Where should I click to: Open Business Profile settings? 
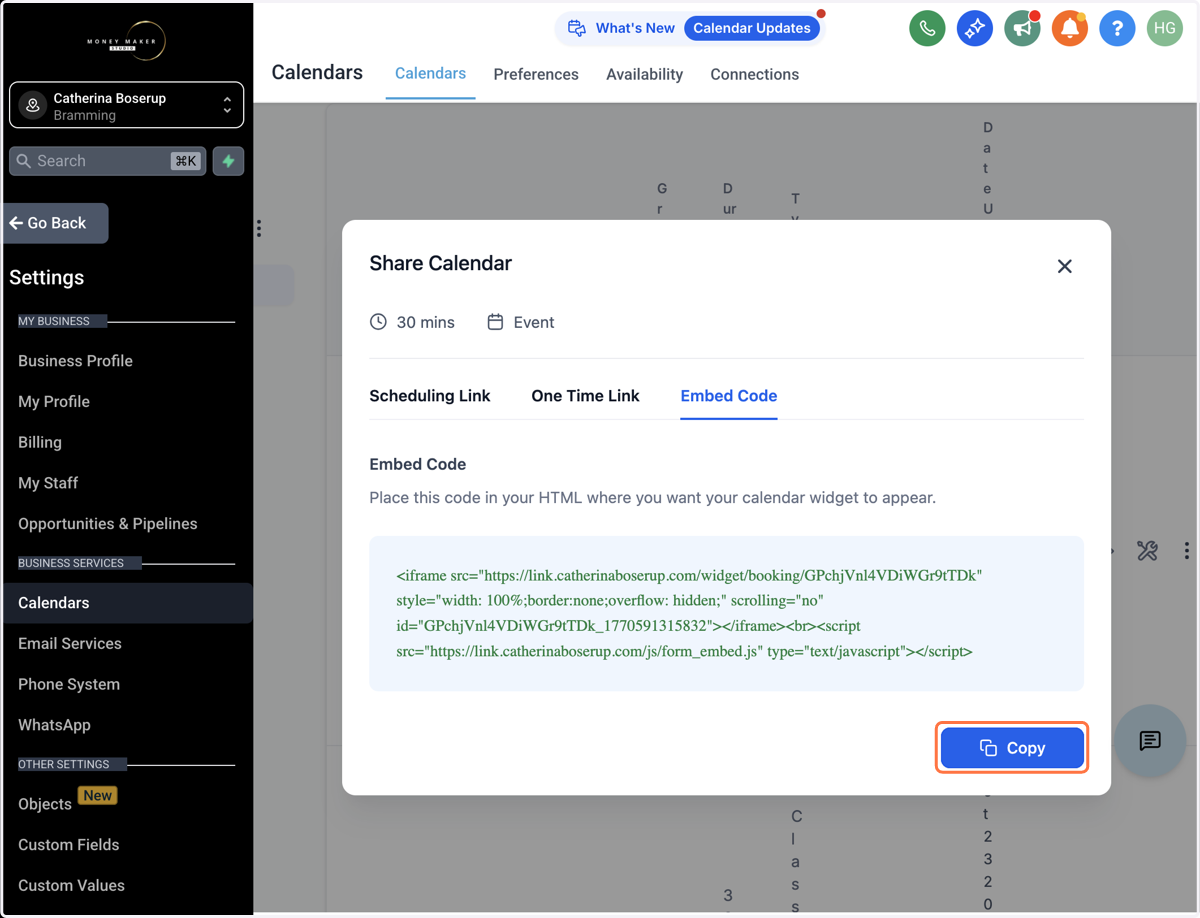75,361
